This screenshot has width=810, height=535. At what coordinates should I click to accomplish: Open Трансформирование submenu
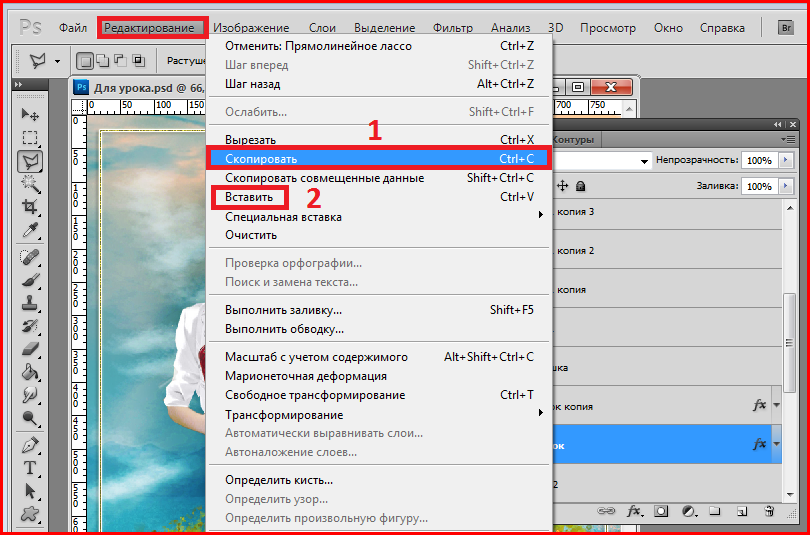pos(380,415)
